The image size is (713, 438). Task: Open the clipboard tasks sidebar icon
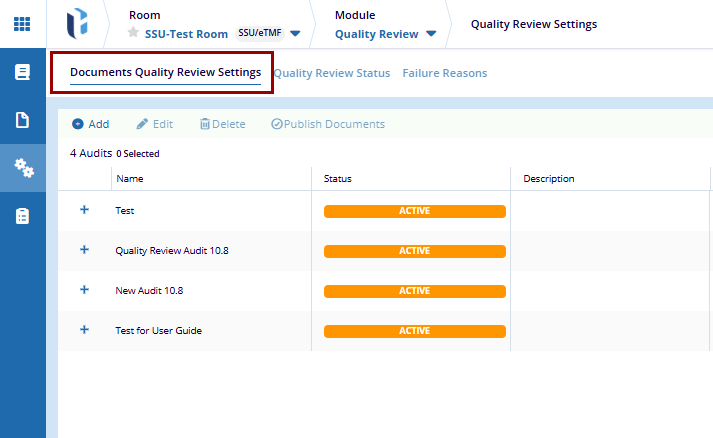click(x=22, y=216)
